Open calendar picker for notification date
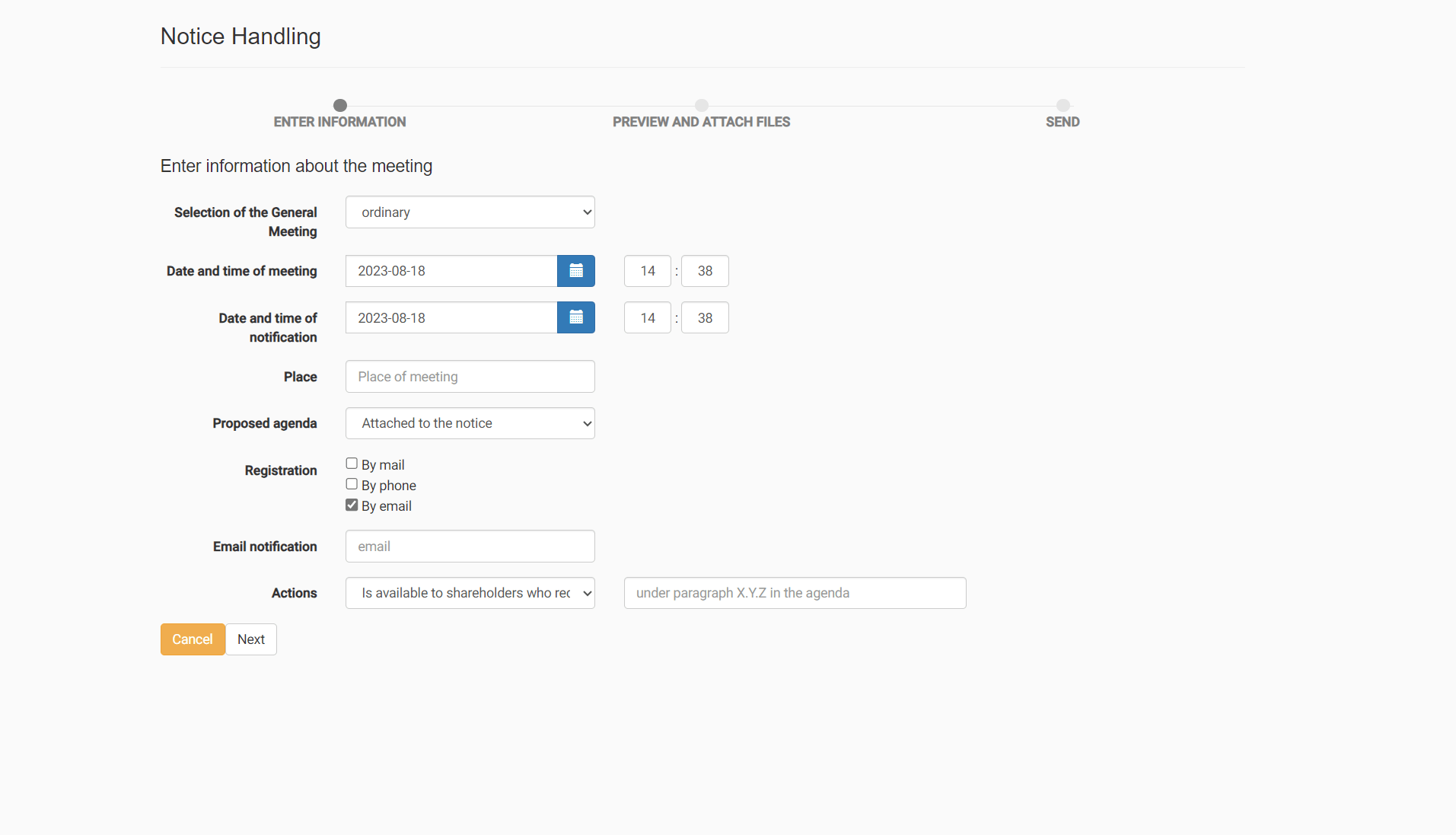The image size is (1456, 835). [575, 317]
